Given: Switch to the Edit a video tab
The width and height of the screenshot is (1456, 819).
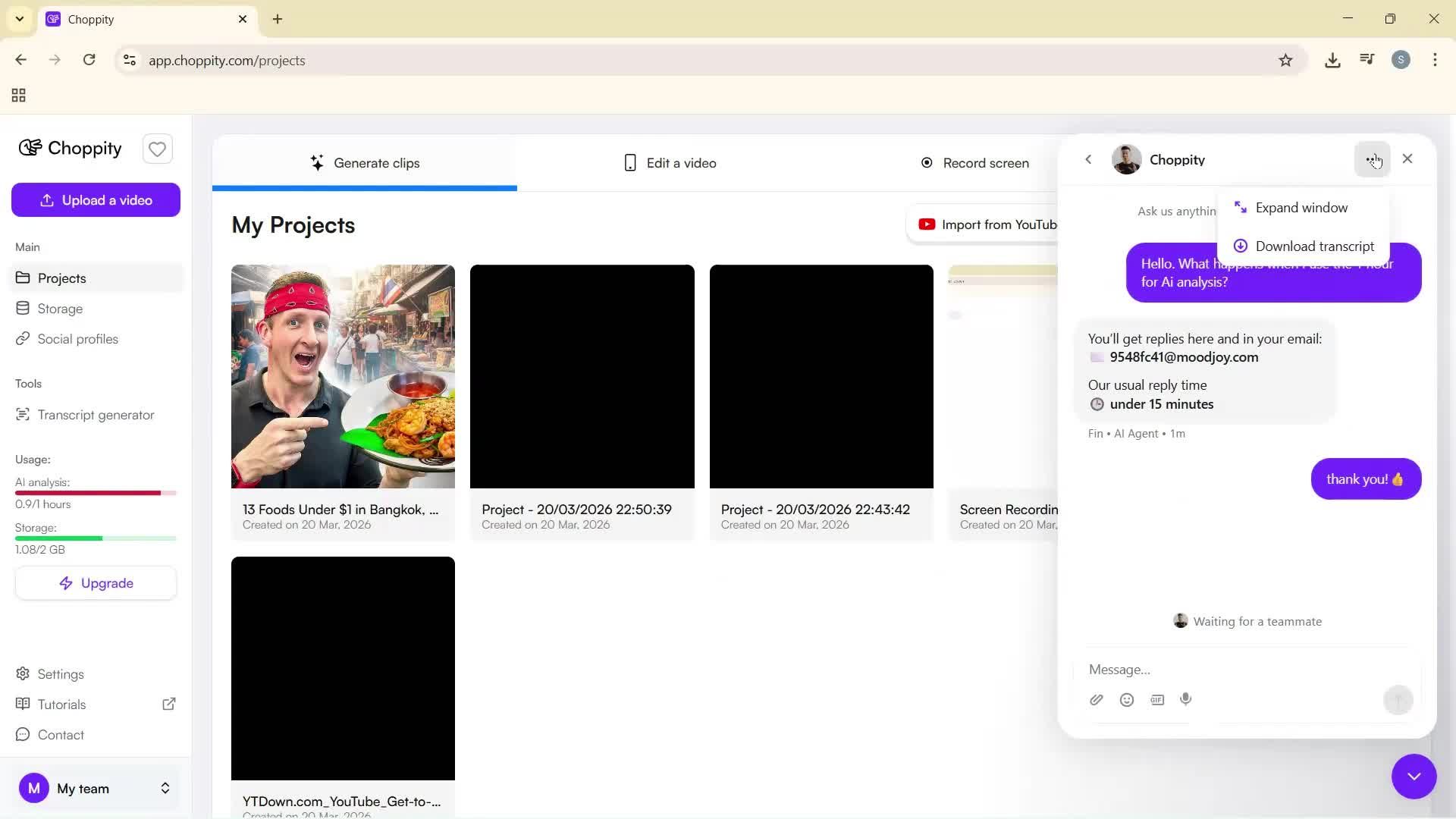Looking at the screenshot, I should pyautogui.click(x=670, y=162).
